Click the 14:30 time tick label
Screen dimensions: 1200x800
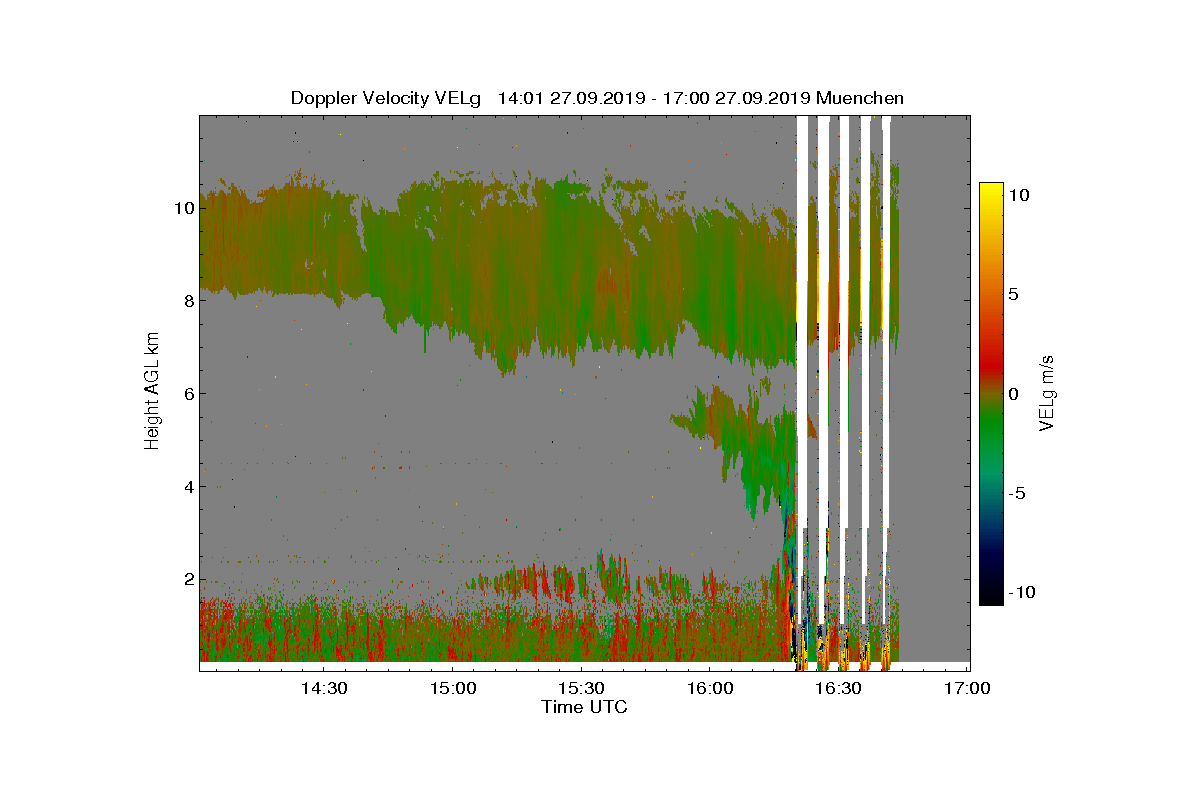(x=323, y=688)
